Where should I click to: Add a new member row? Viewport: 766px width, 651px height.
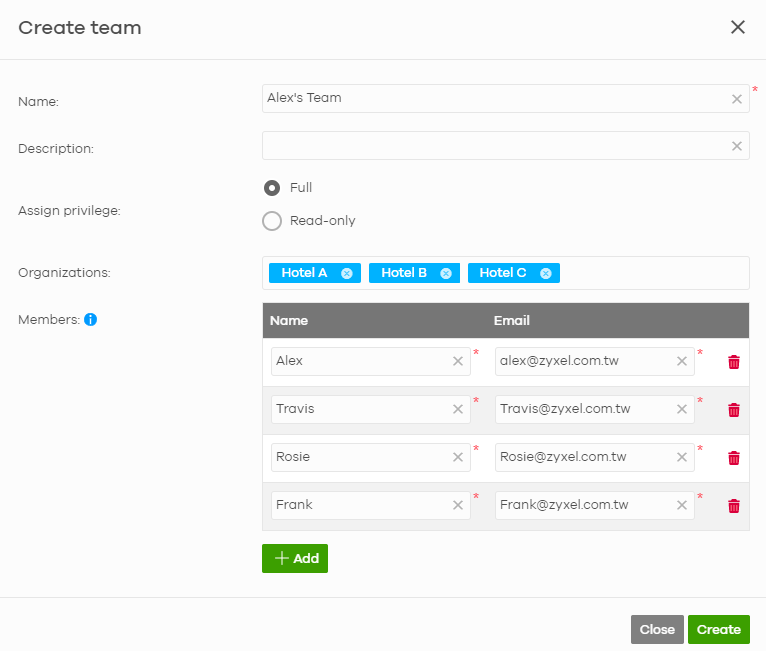pos(295,558)
